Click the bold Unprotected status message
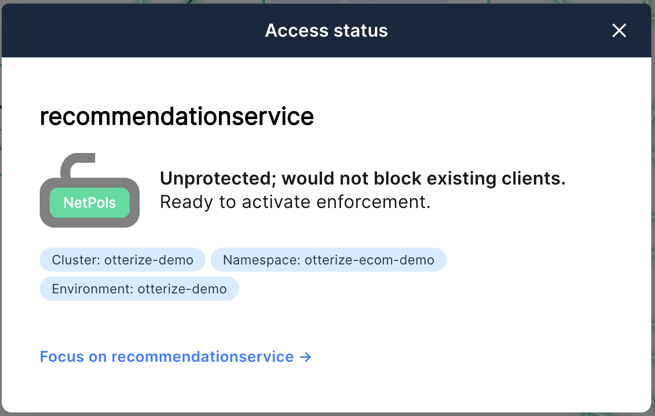655x416 pixels. pyautogui.click(x=363, y=178)
